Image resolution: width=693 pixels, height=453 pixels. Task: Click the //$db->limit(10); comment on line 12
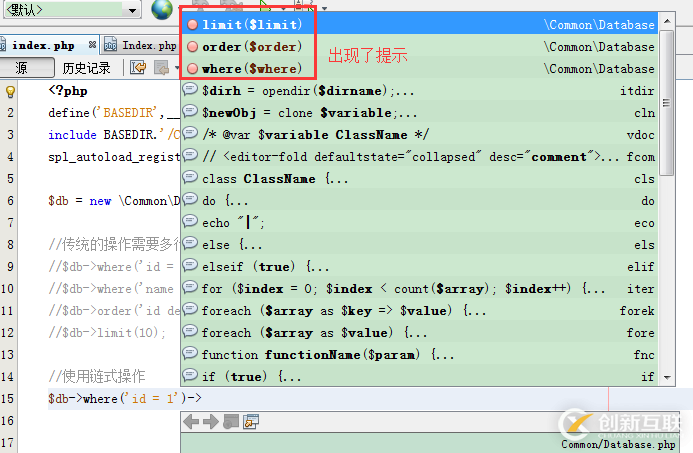[107, 332]
